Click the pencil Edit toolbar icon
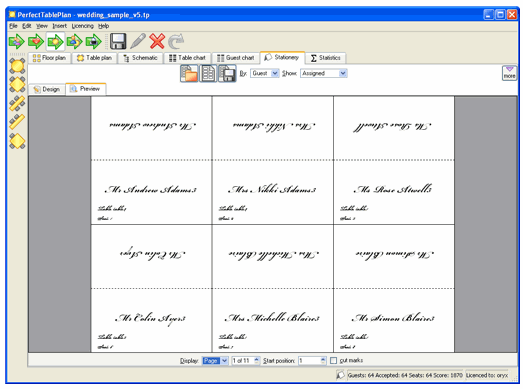The image size is (523, 389). [x=138, y=41]
